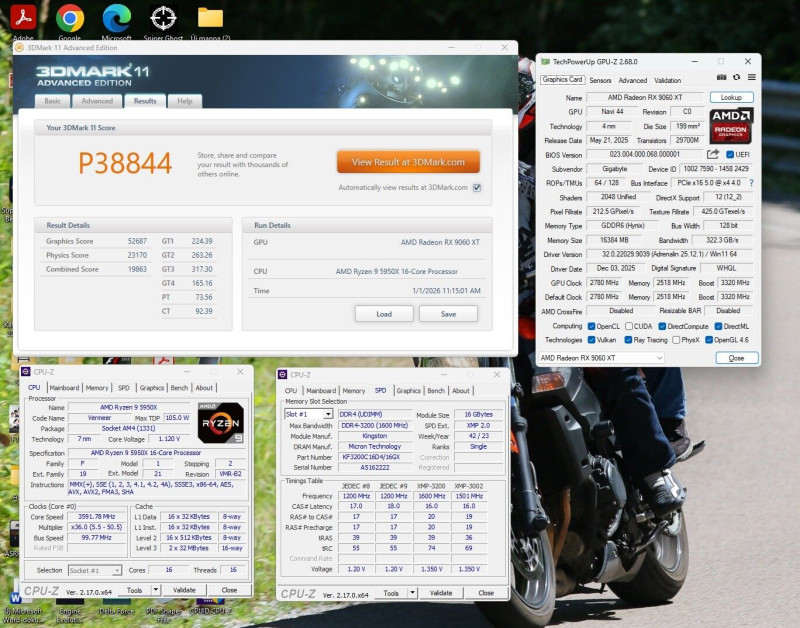Viewport: 800px width, 628px height.
Task: Click the left CPU-Z title bar icon
Action: 26,372
